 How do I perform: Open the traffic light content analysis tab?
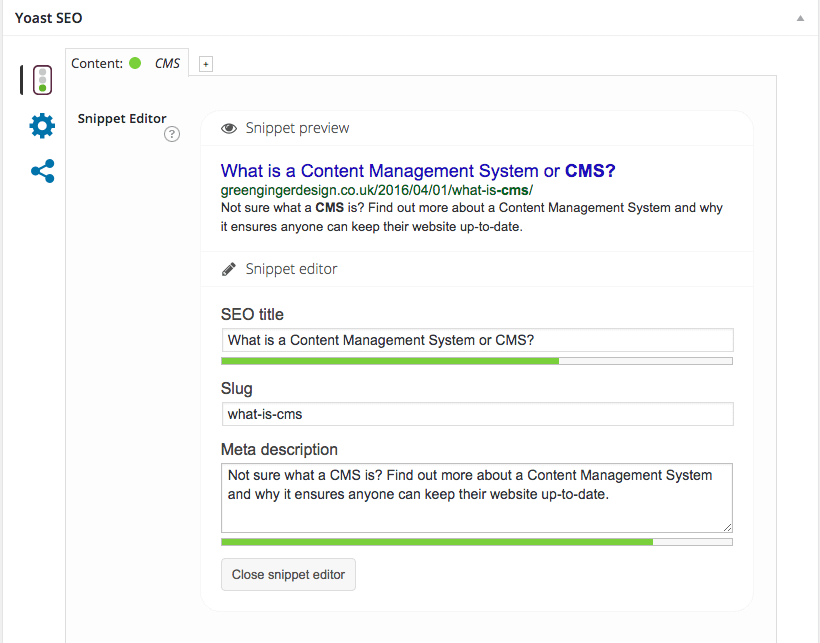tap(42, 80)
